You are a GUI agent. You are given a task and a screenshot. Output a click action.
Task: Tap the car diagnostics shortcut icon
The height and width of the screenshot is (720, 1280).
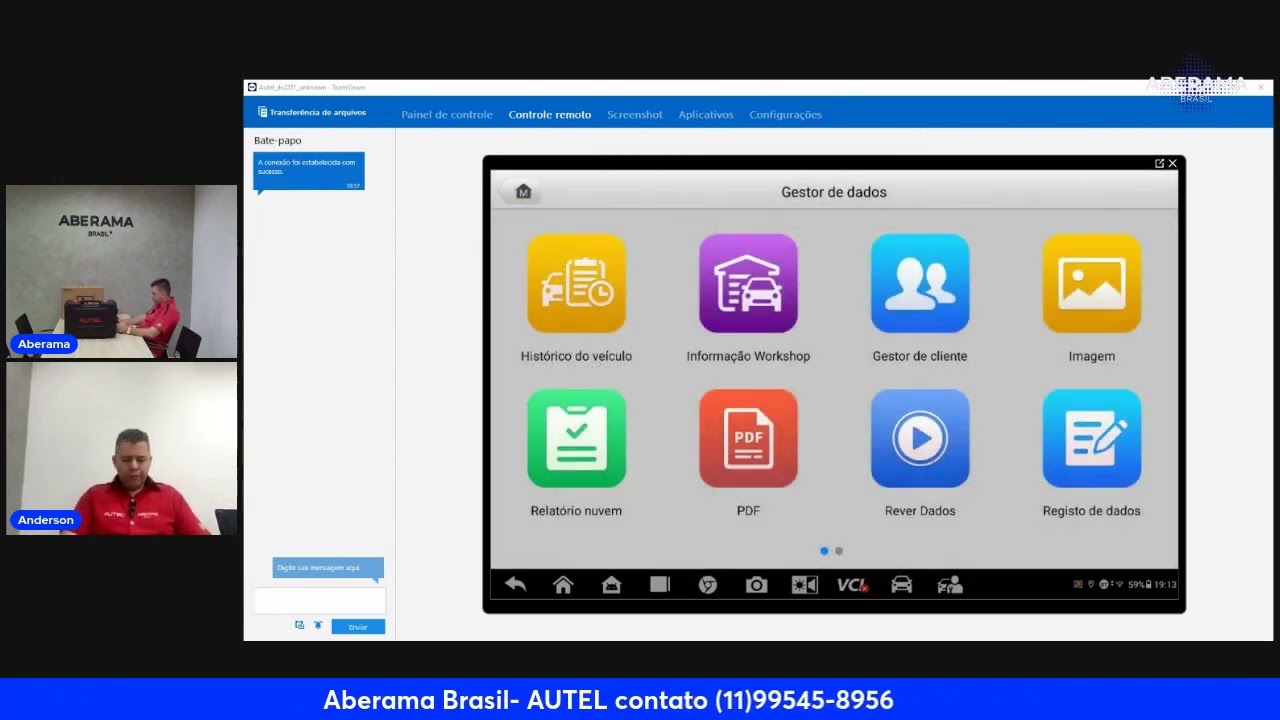(x=902, y=585)
